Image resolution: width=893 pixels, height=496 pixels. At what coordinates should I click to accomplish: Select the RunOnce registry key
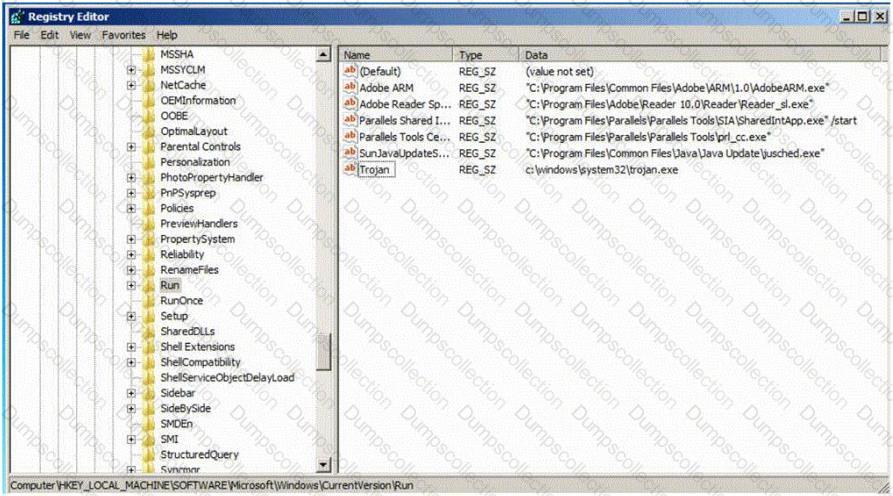(181, 300)
